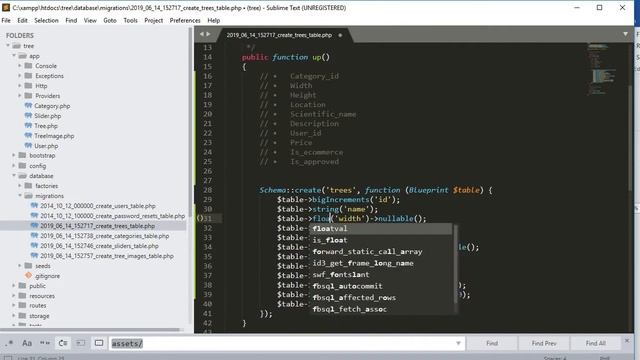Open the Help menu
This screenshot has height=360, width=640.
click(213, 20)
